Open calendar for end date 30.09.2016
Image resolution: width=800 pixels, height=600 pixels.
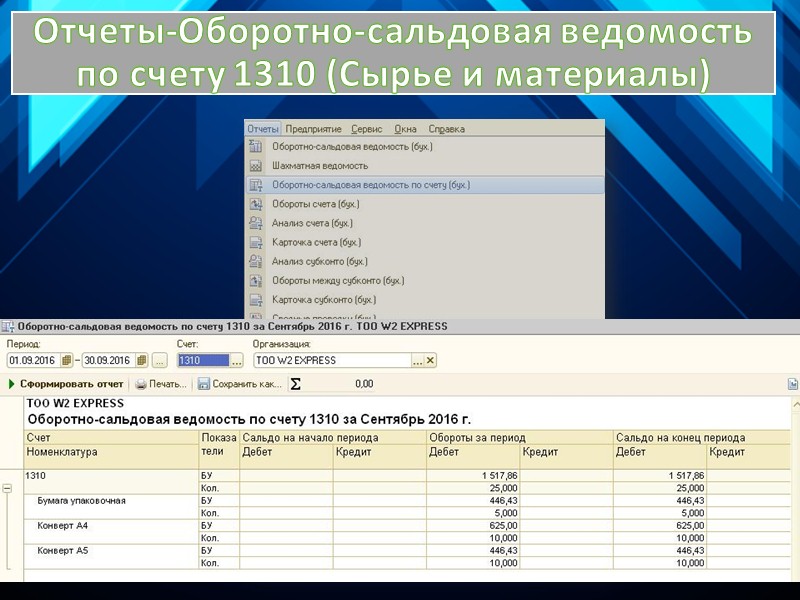pyautogui.click(x=142, y=361)
